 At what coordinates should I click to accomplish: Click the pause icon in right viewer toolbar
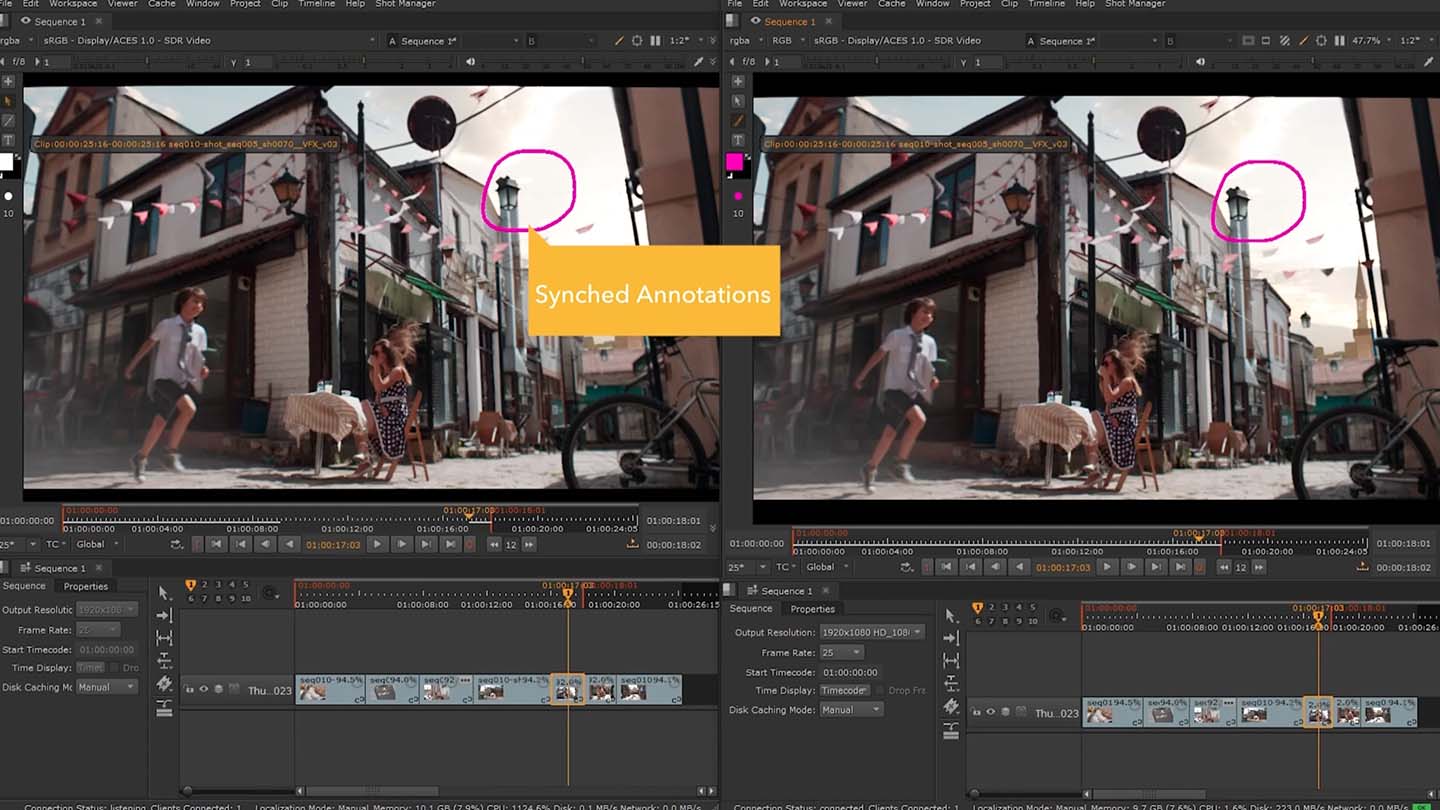point(1339,41)
